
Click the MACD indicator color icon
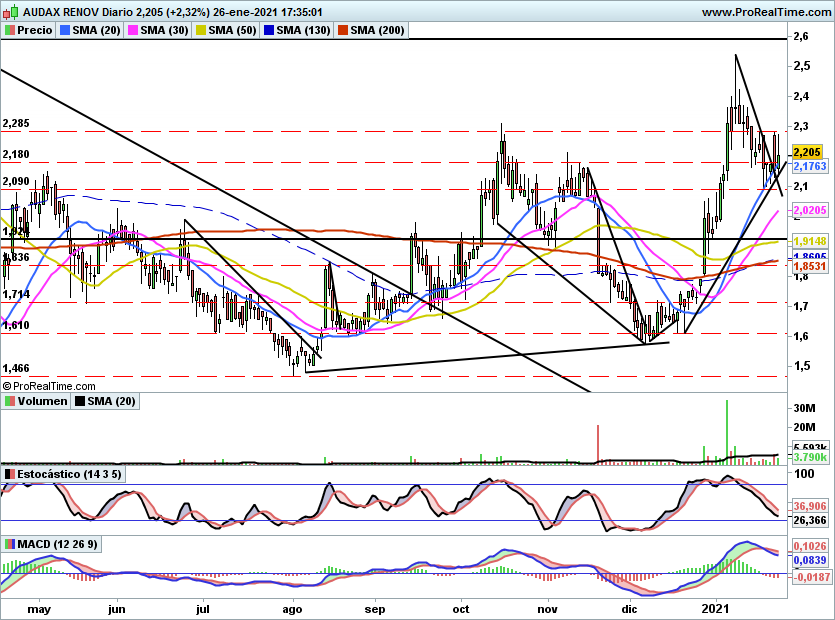pyautogui.click(x=10, y=544)
